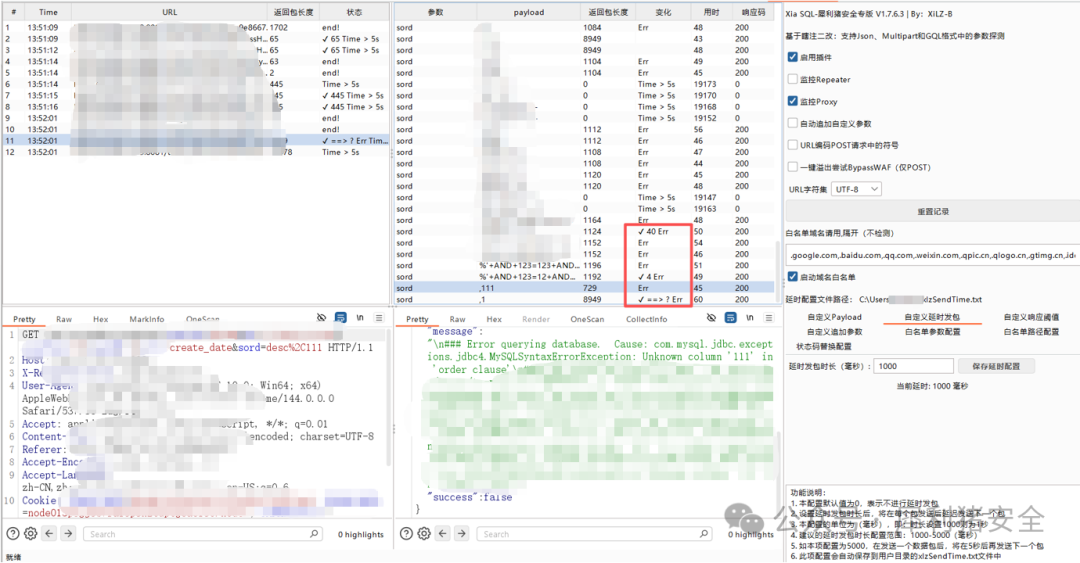Viewport: 1080px width, 563px height.
Task: Click the request panel help icon
Action: point(13,534)
